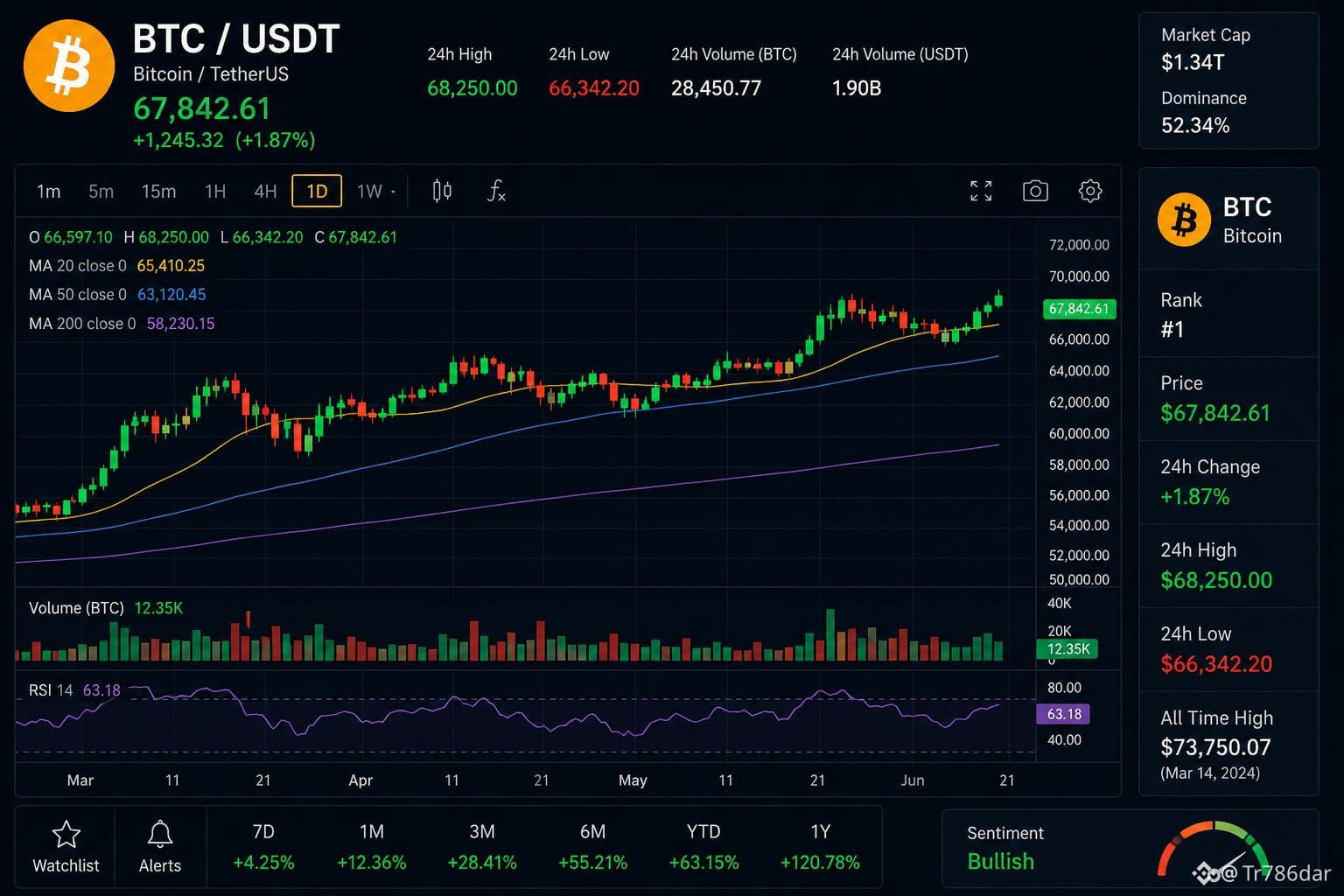Click OHLC open value O 66,597.10
Viewport: 1344px width, 896px height.
[71, 237]
